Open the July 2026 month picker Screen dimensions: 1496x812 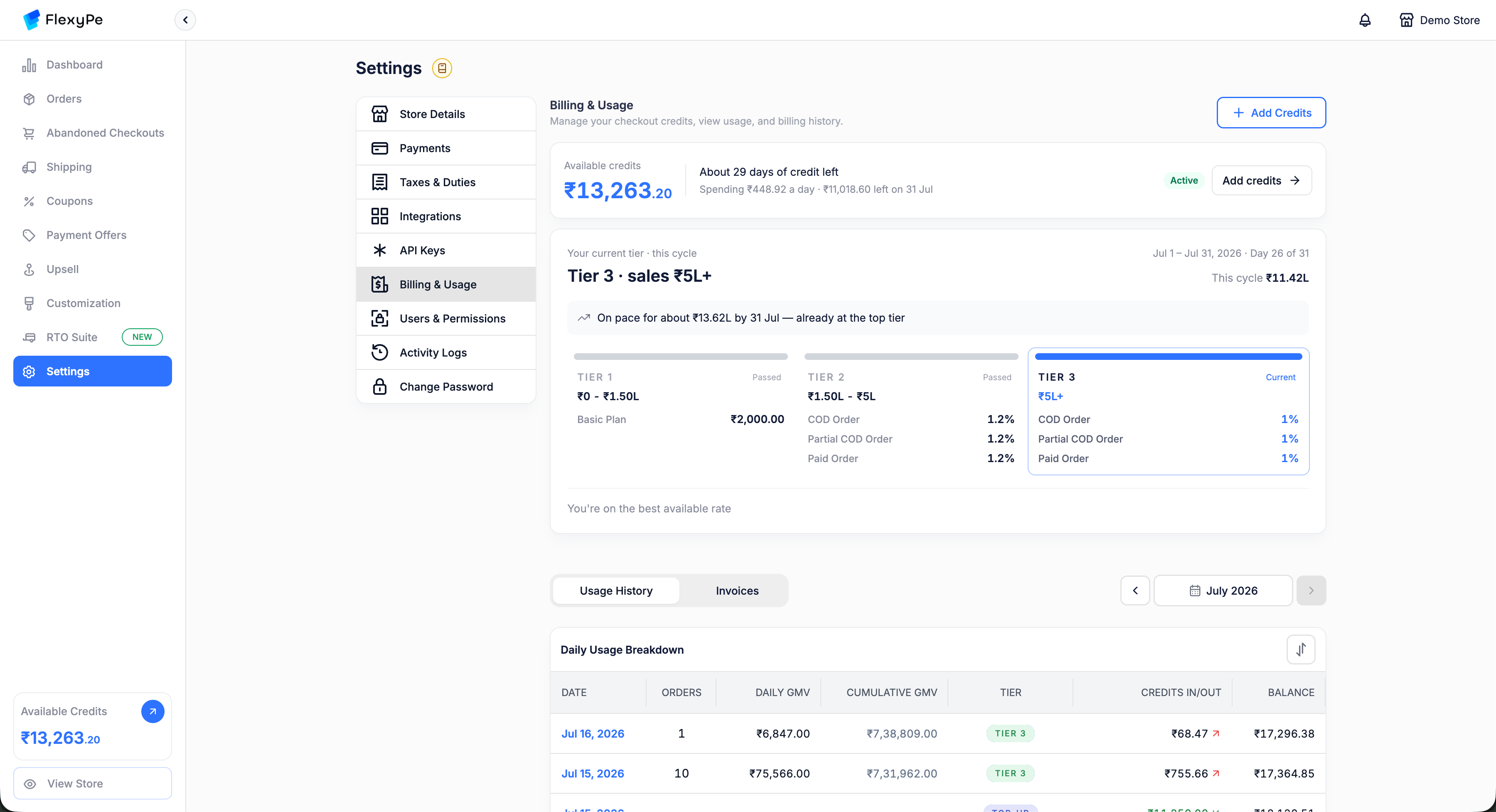1223,591
